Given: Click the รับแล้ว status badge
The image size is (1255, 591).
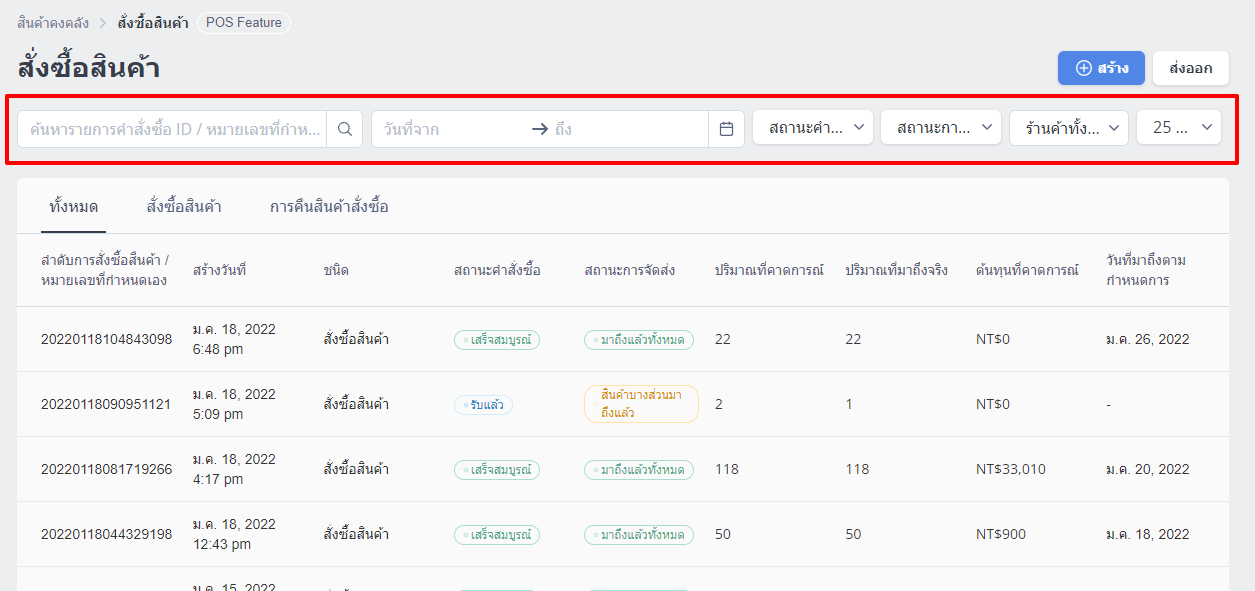Looking at the screenshot, I should 484,404.
